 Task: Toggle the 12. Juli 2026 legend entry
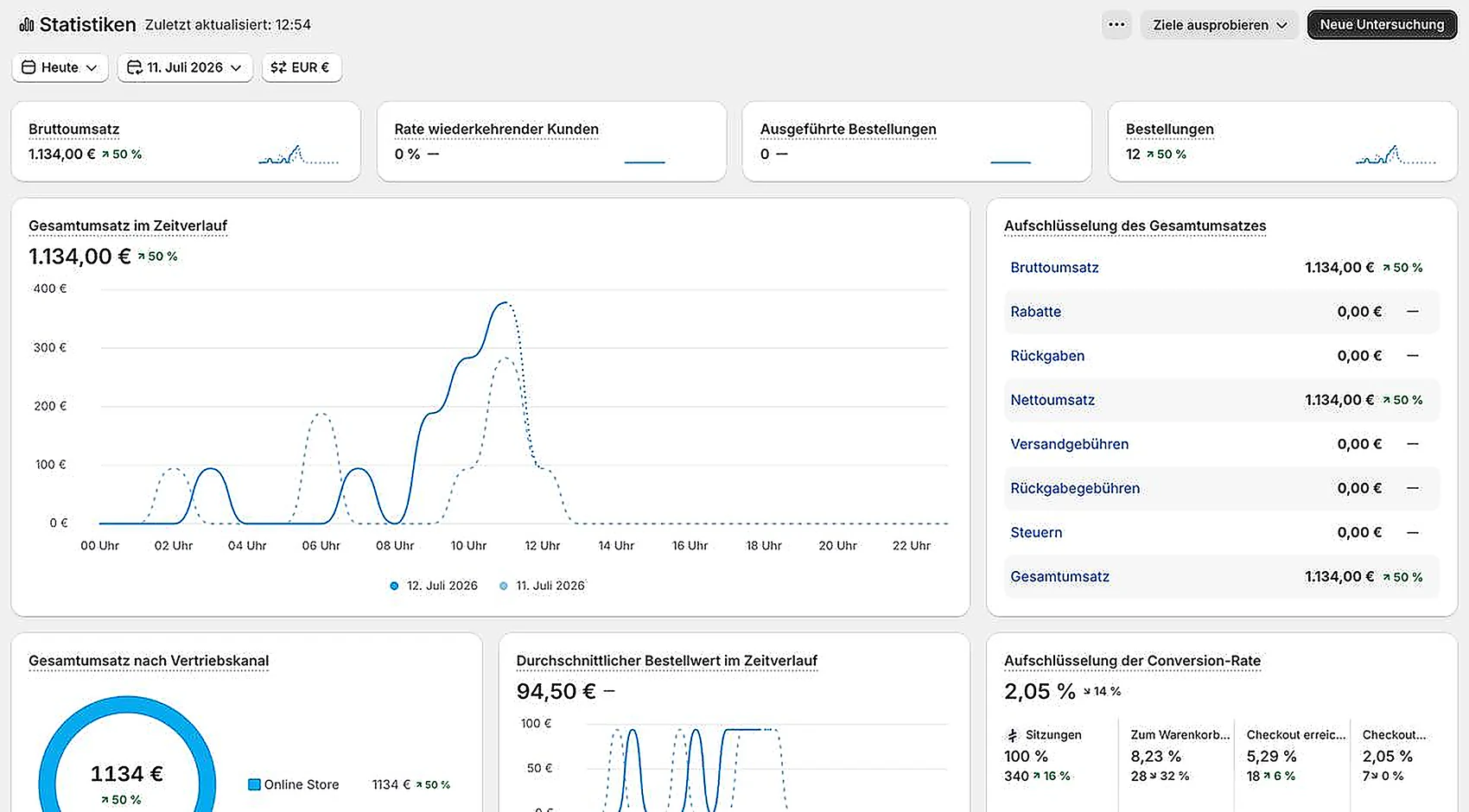(x=434, y=586)
